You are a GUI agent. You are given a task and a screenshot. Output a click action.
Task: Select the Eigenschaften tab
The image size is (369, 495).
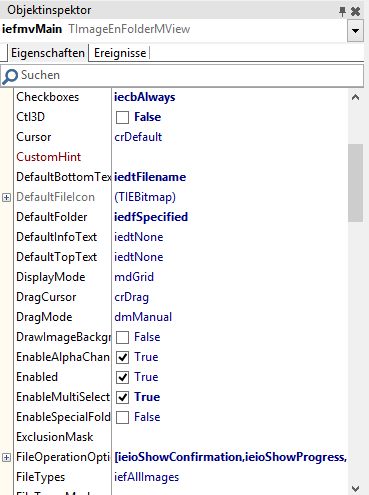tap(48, 53)
